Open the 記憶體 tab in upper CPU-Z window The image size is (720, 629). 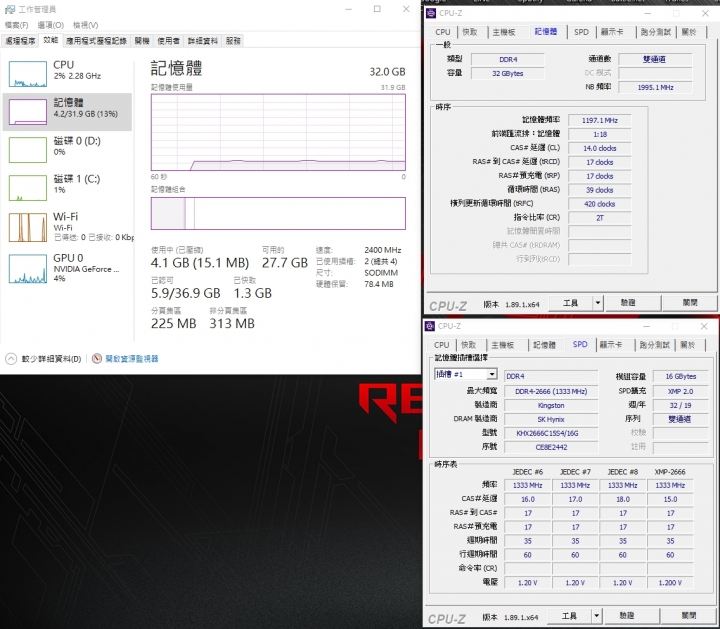point(546,31)
